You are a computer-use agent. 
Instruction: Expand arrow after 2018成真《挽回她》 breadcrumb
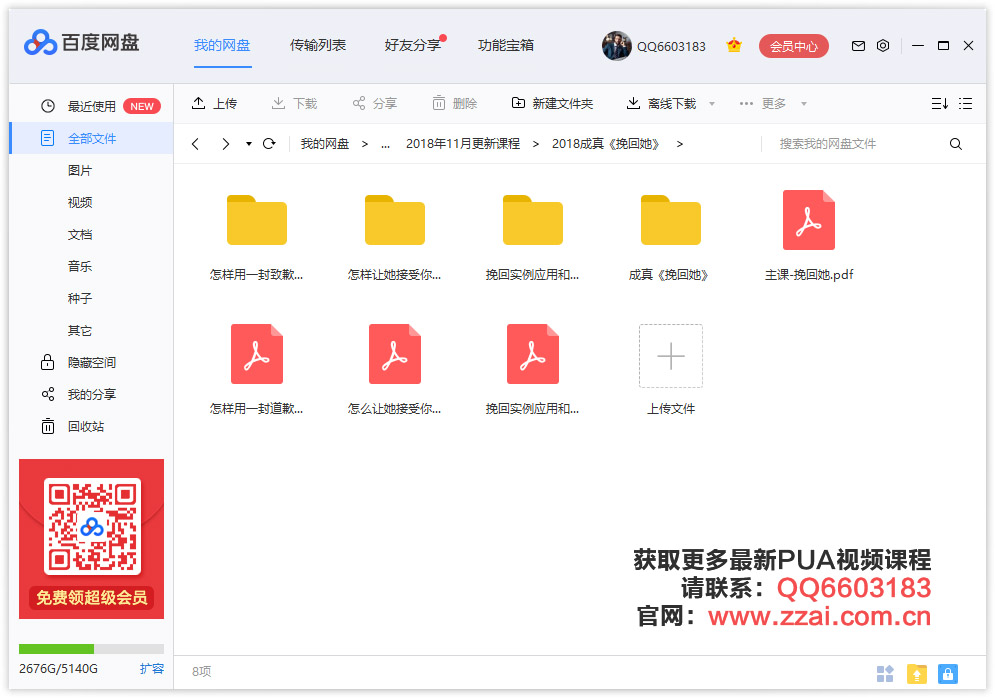[680, 144]
